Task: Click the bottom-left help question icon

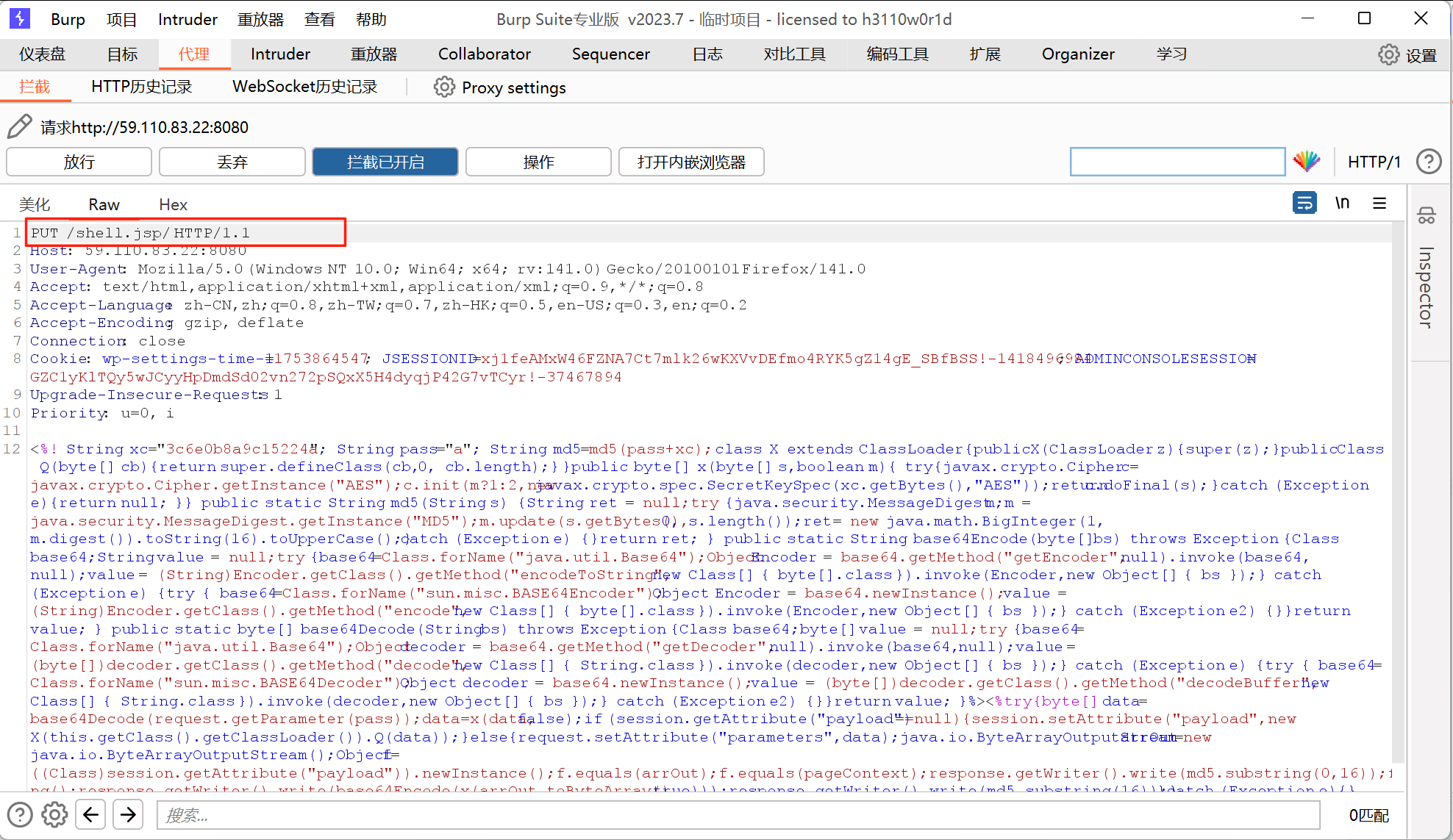Action: coord(20,814)
